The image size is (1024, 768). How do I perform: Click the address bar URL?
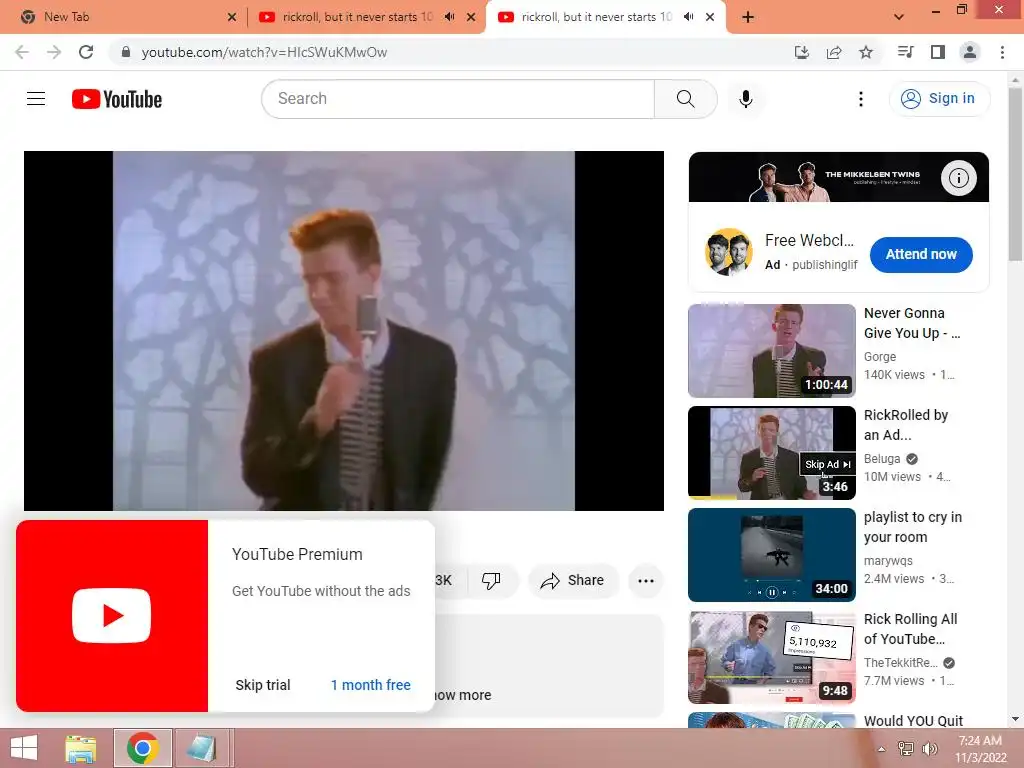pyautogui.click(x=264, y=52)
